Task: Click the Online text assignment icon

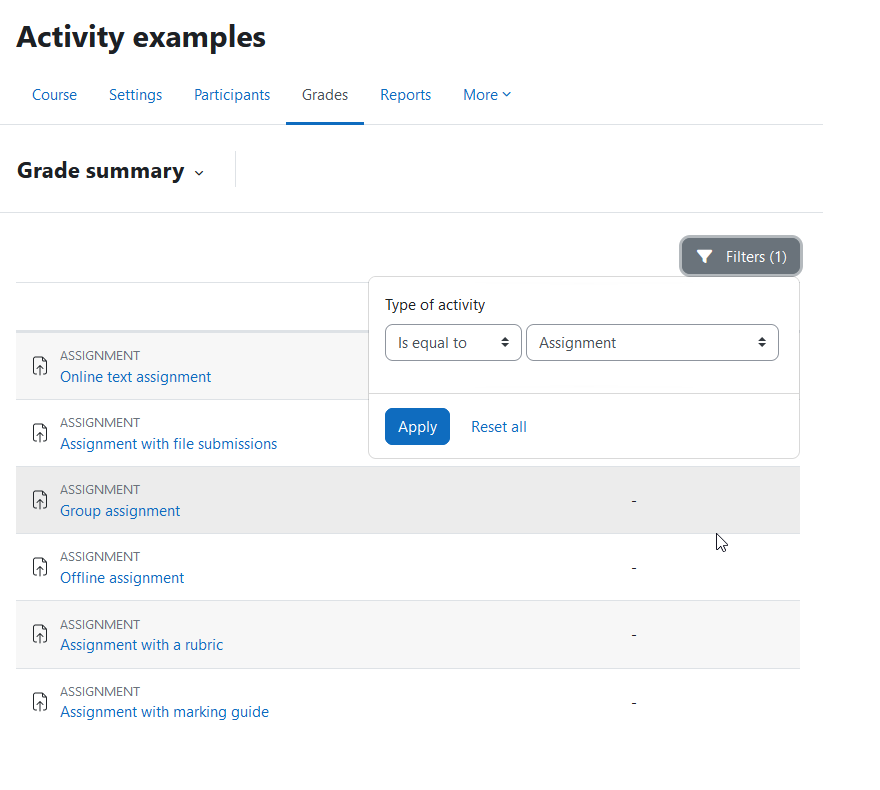Action: pos(40,366)
